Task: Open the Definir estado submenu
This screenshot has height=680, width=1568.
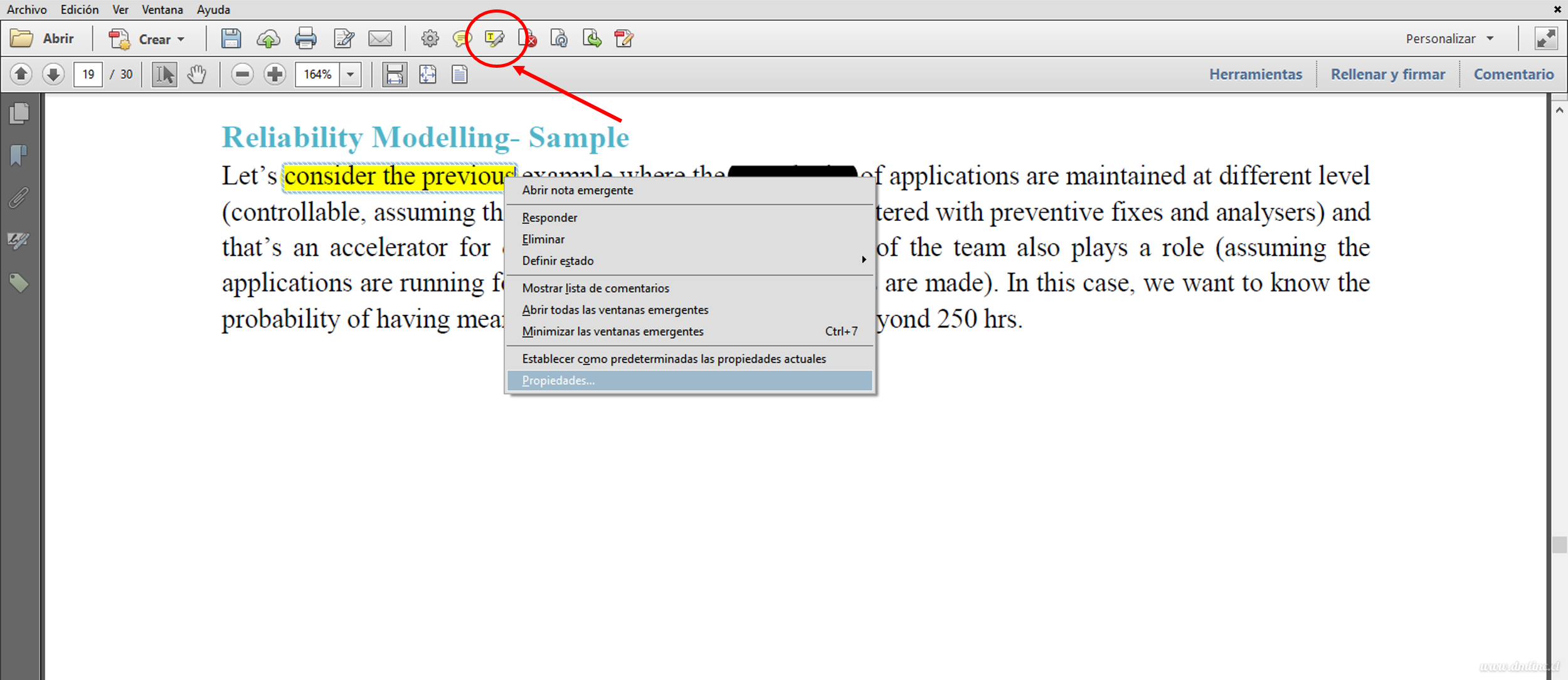Action: pyautogui.click(x=557, y=260)
